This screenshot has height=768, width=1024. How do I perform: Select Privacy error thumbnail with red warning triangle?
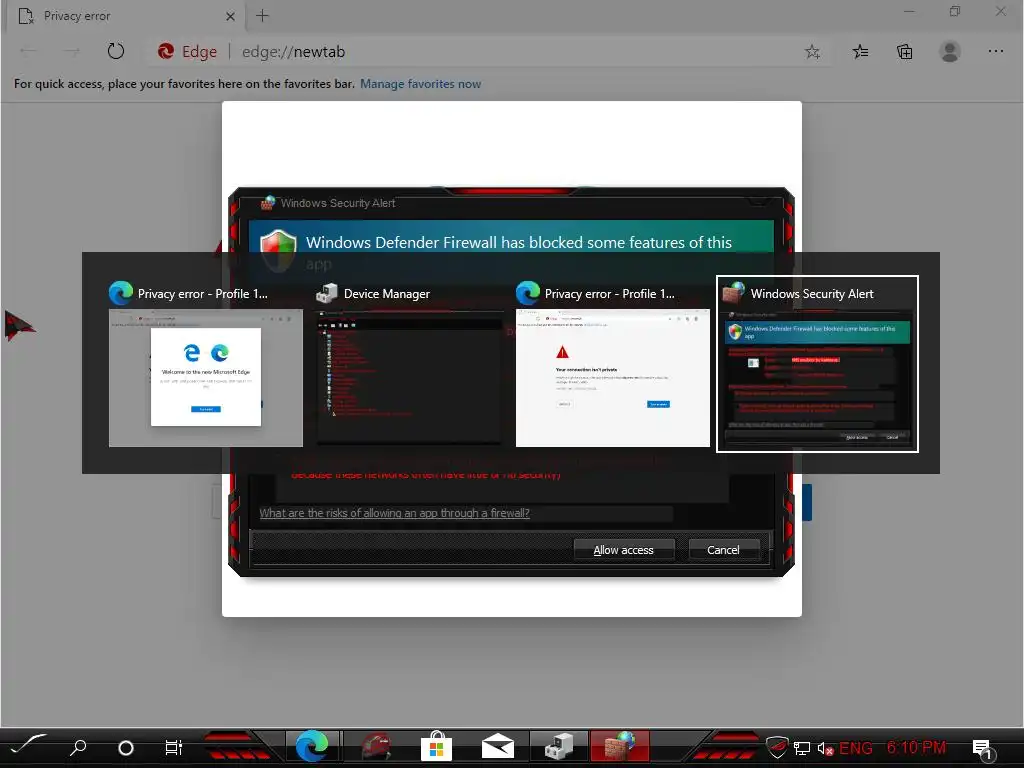click(613, 377)
